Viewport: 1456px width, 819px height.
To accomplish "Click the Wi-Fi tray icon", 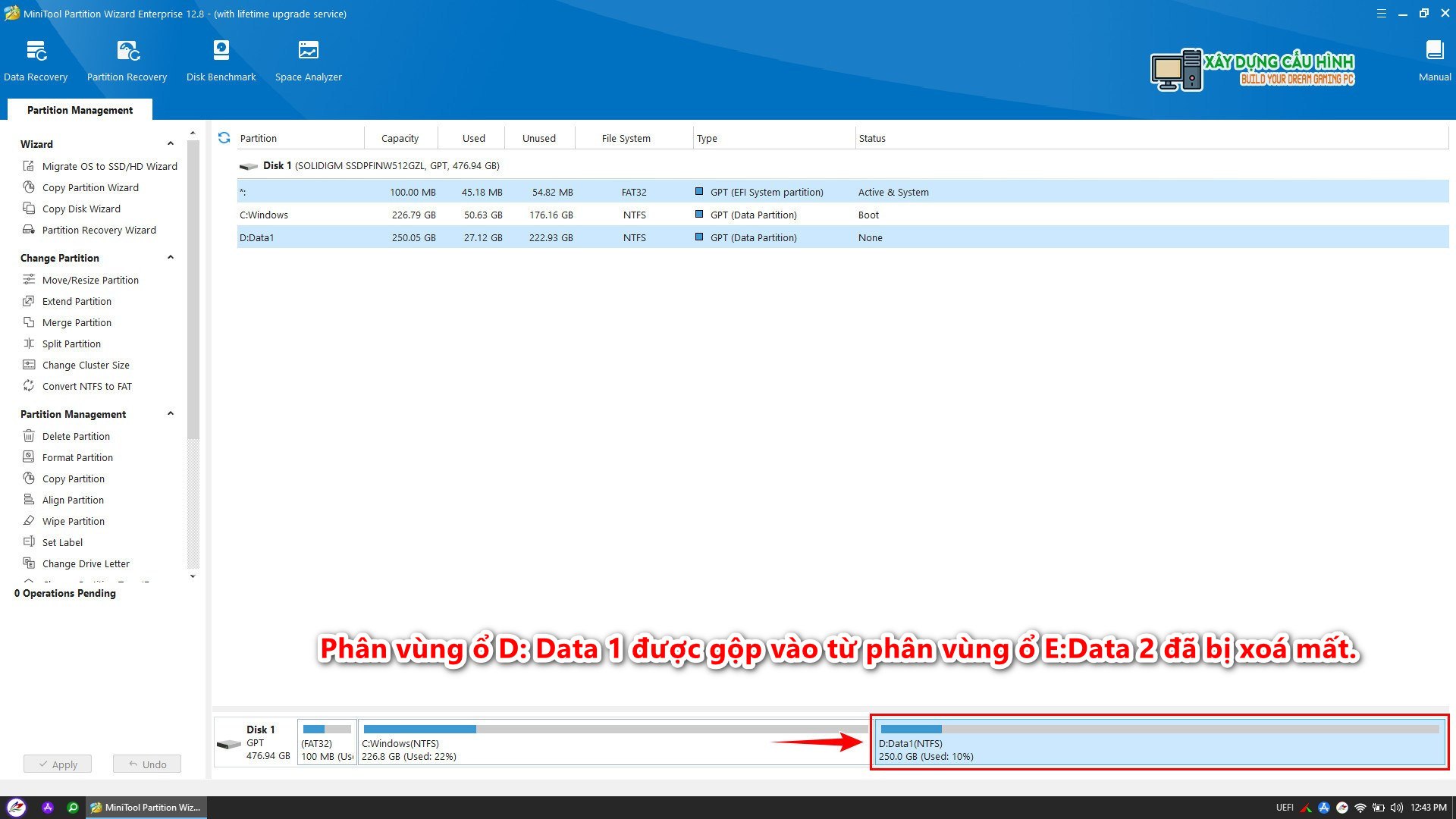I will [1360, 808].
